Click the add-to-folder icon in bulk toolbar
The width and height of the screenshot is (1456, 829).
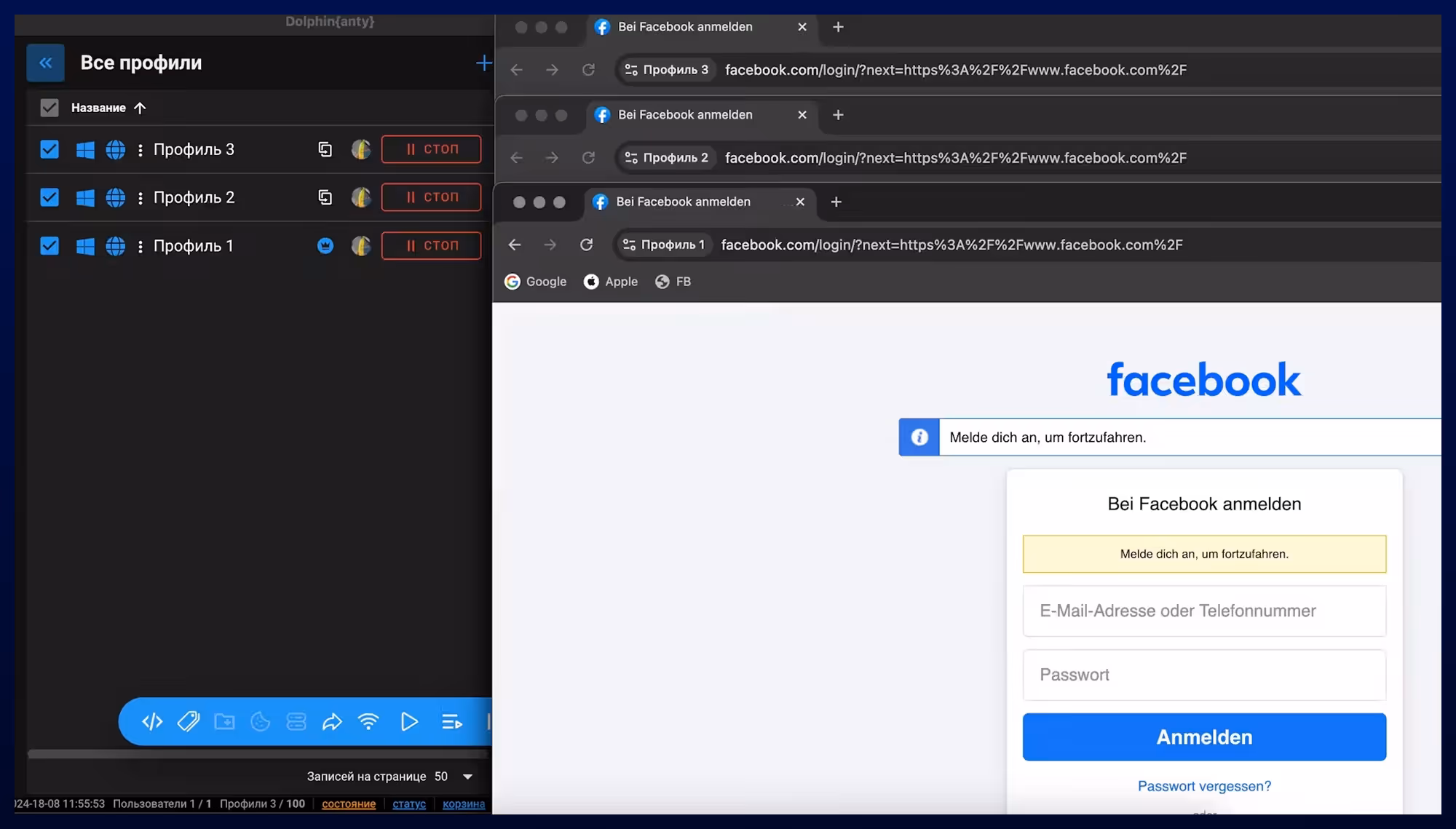point(224,721)
